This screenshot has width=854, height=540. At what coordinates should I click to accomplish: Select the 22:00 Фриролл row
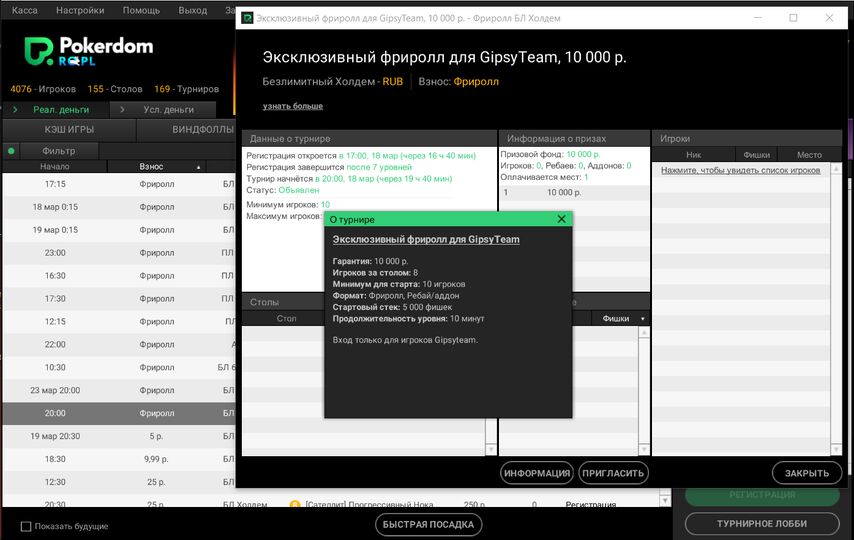coord(119,344)
